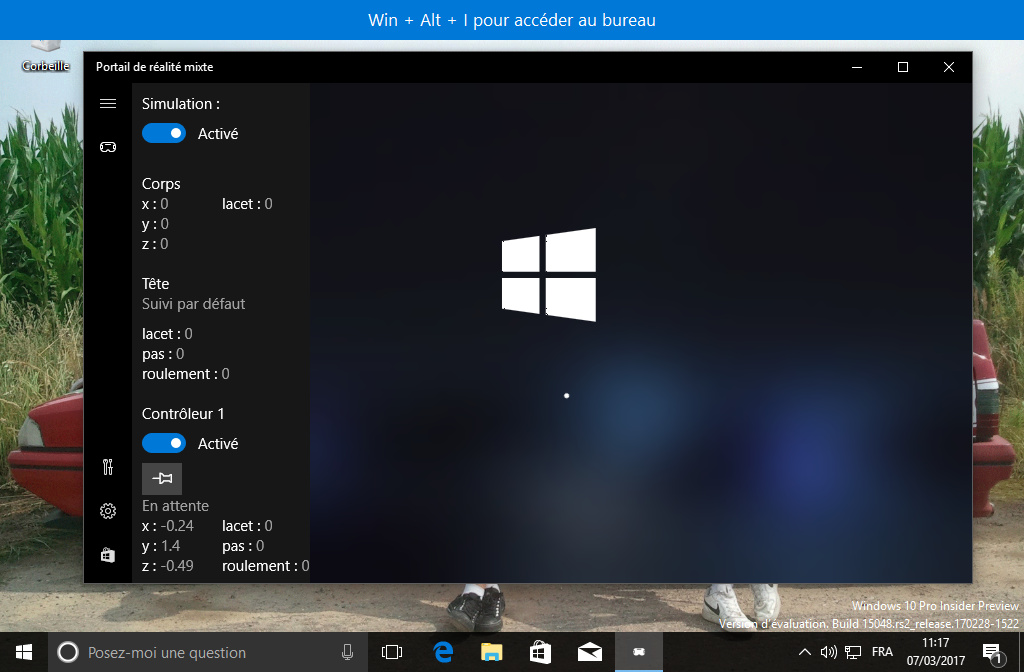Open the Store bag icon in sidebar
The image size is (1024, 672).
(108, 555)
